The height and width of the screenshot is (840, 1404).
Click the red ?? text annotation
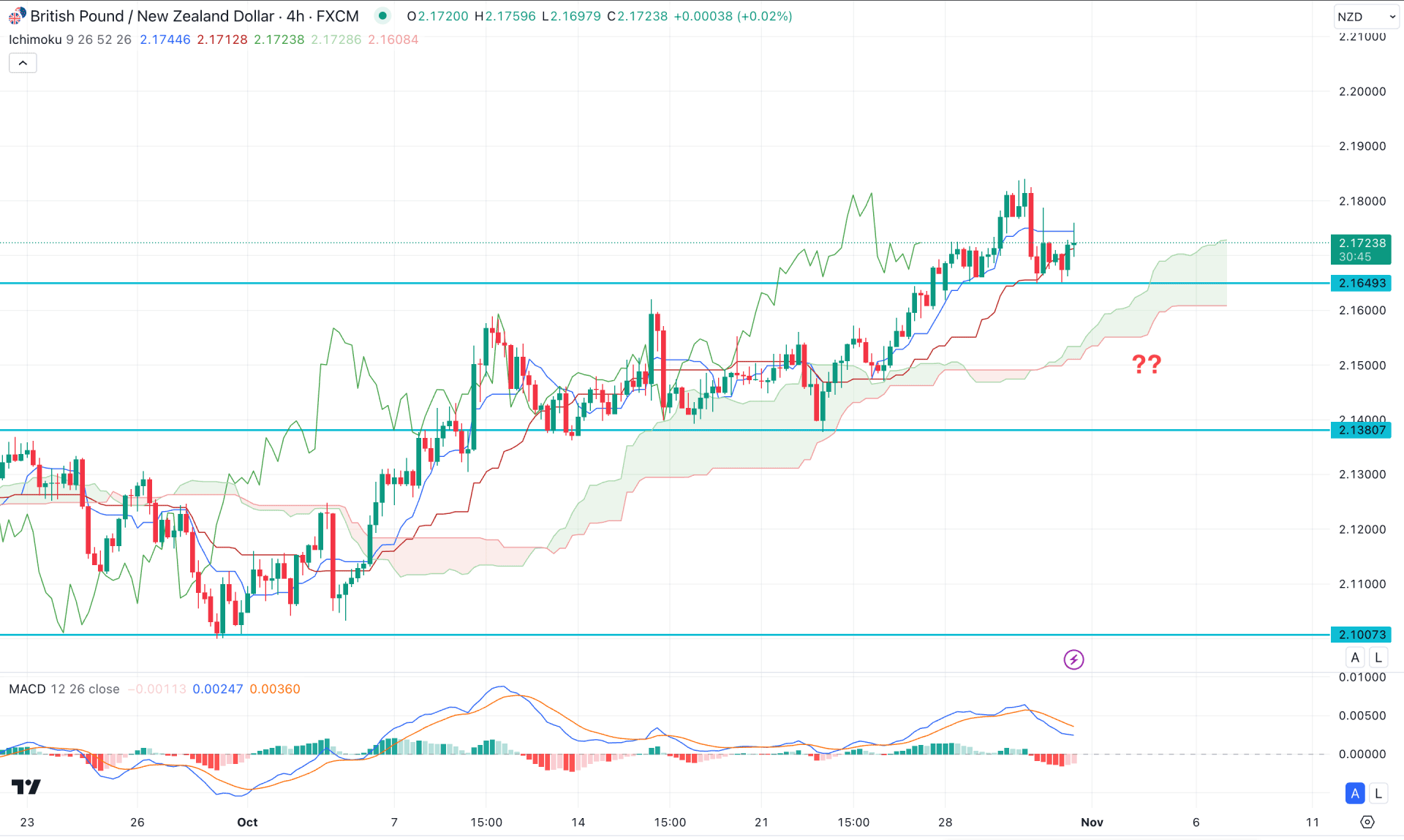(1146, 364)
